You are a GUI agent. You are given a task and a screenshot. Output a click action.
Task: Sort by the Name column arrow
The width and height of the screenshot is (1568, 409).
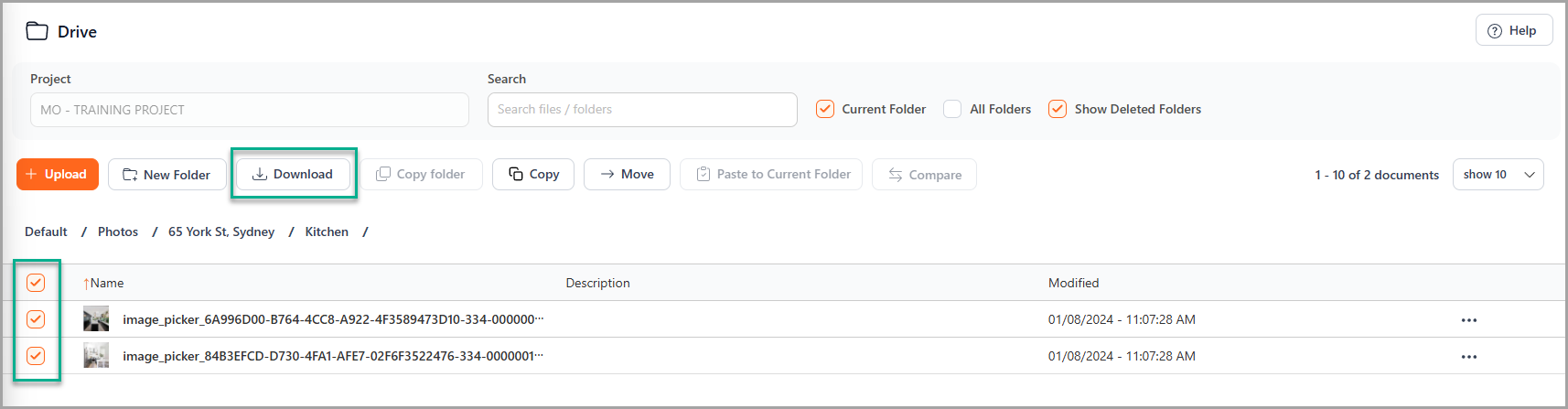tap(87, 284)
